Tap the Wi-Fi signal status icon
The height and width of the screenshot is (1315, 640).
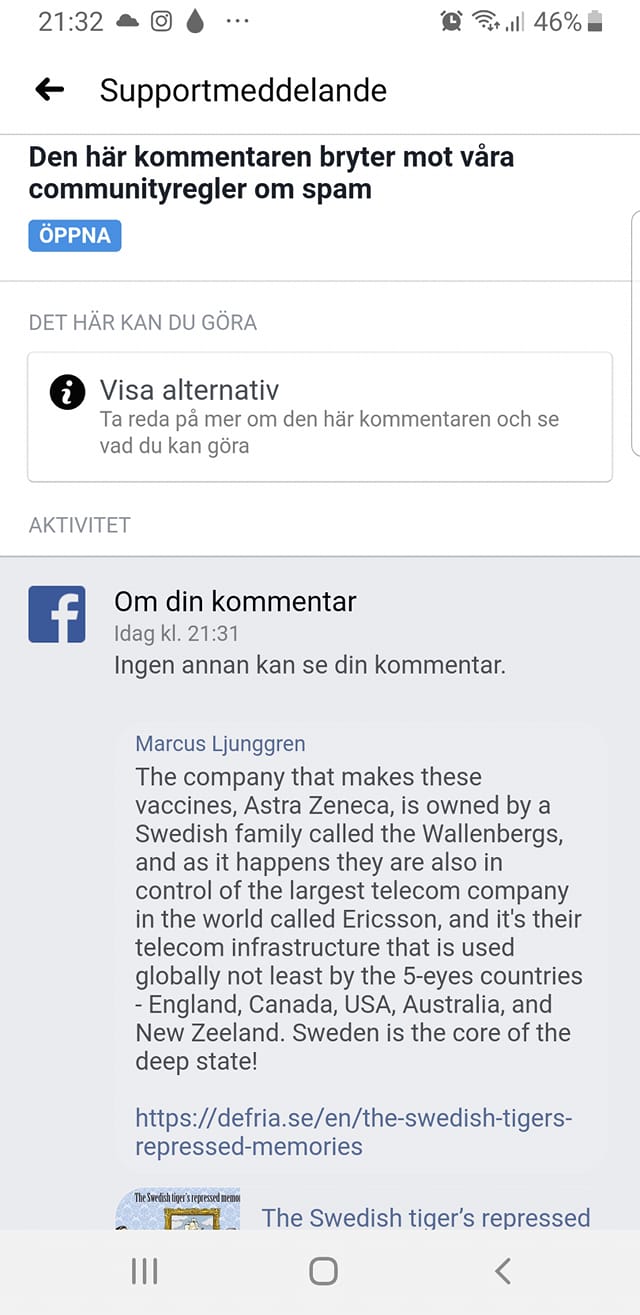point(486,22)
